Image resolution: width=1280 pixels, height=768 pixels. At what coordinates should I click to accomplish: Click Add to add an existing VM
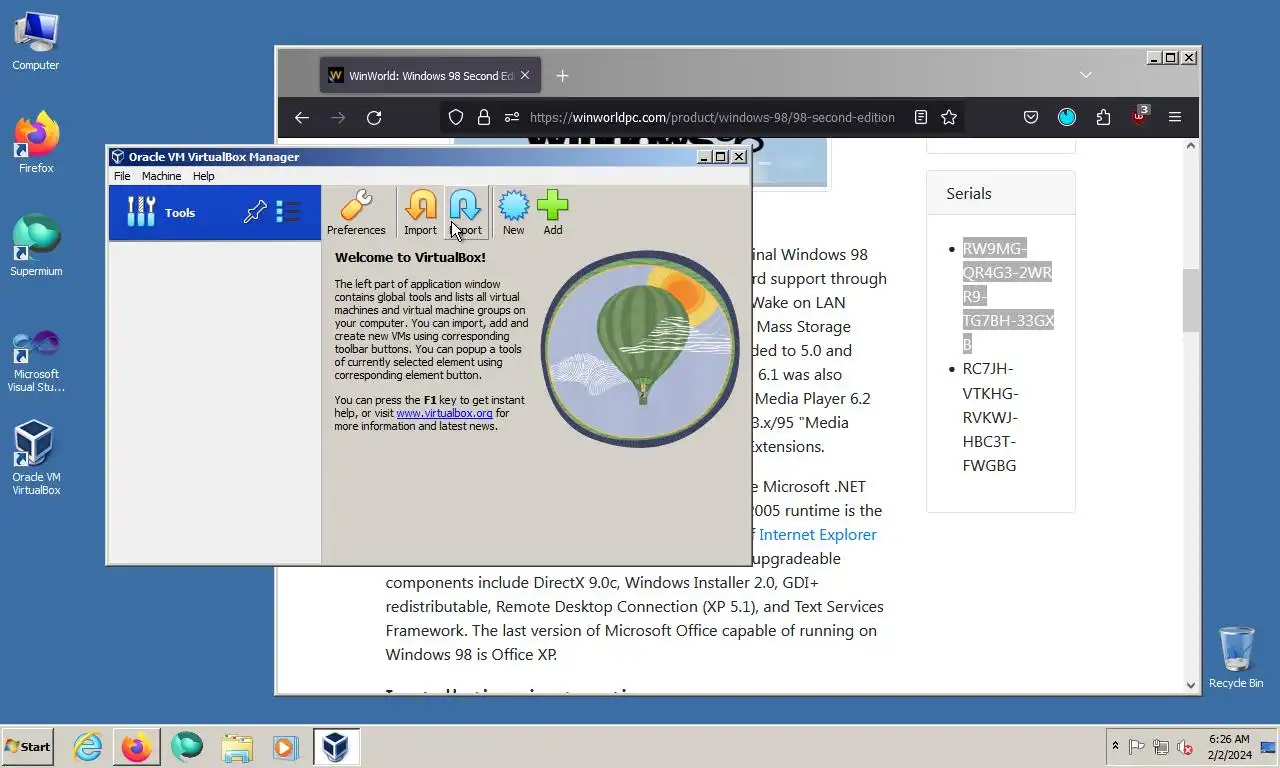click(x=552, y=212)
